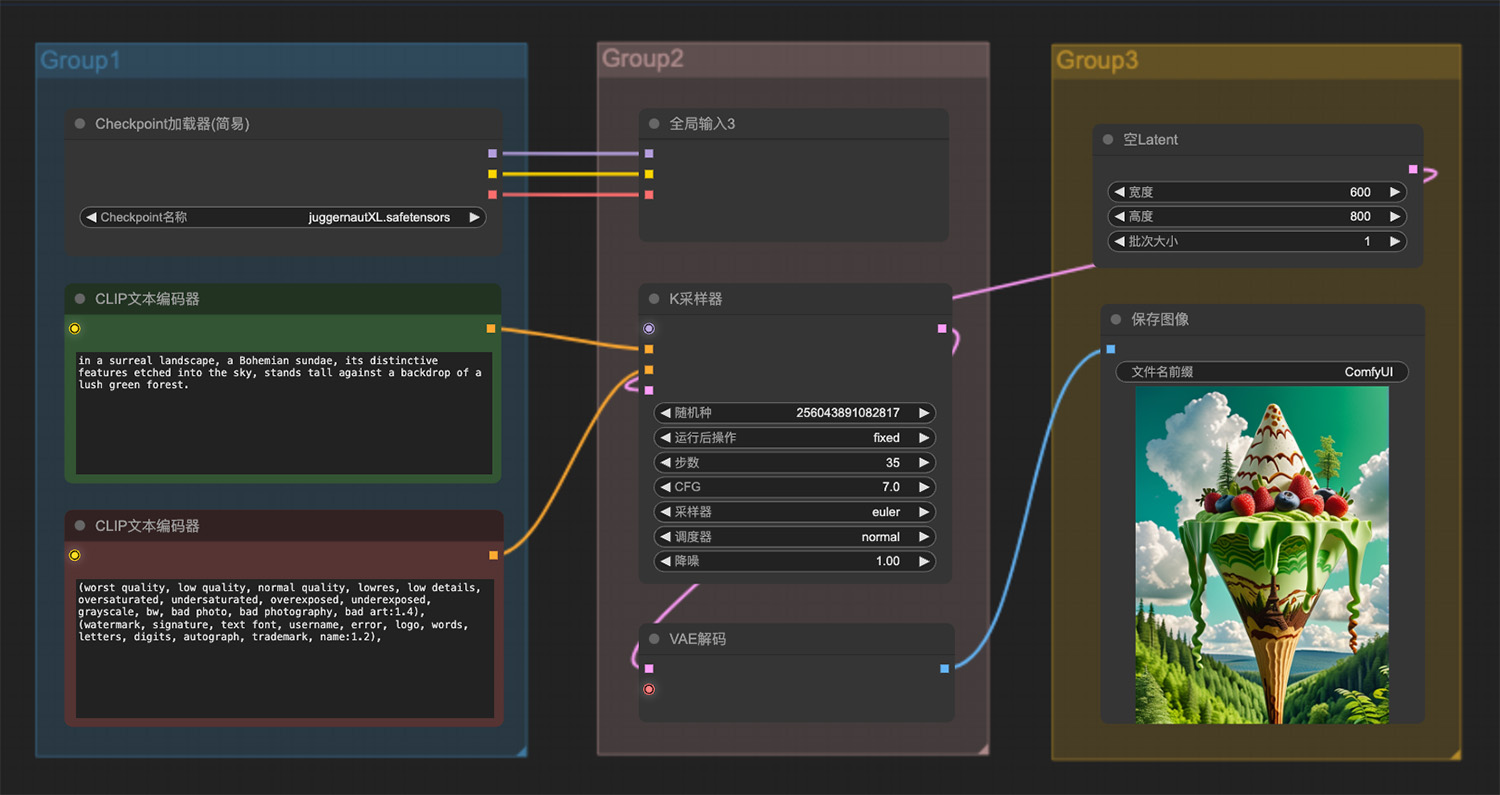This screenshot has width=1500, height=795.
Task: Click the orange output socket of the red CLIP文本编码器
Action: pyautogui.click(x=493, y=555)
